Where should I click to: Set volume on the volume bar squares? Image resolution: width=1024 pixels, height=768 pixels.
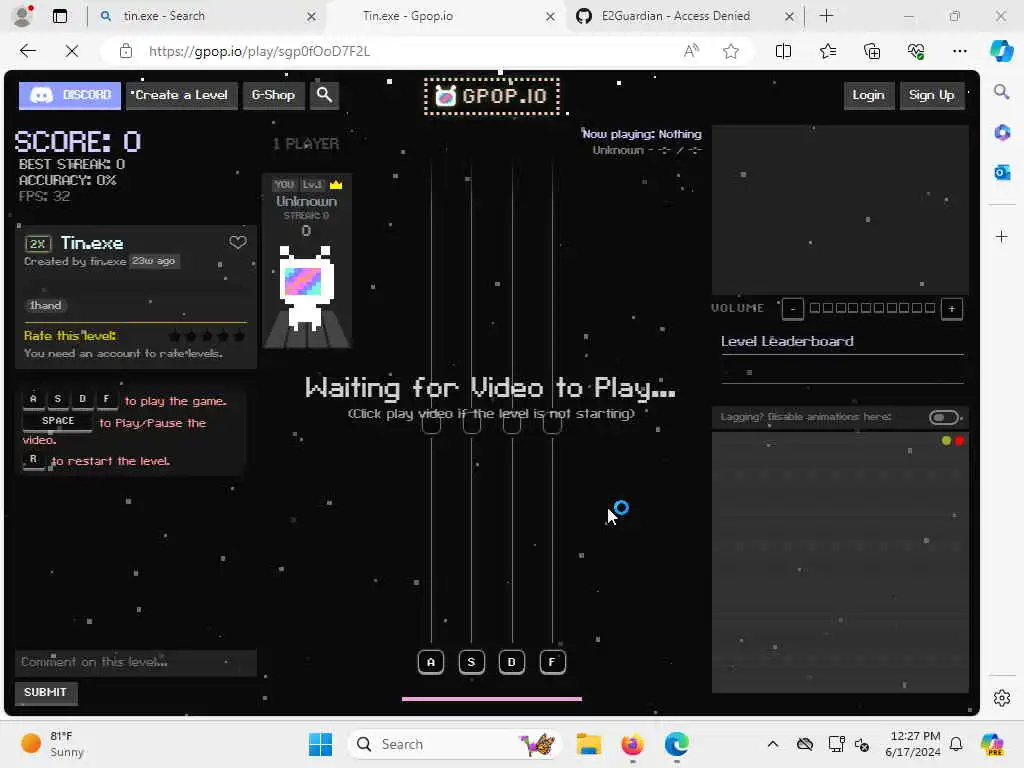click(x=872, y=308)
